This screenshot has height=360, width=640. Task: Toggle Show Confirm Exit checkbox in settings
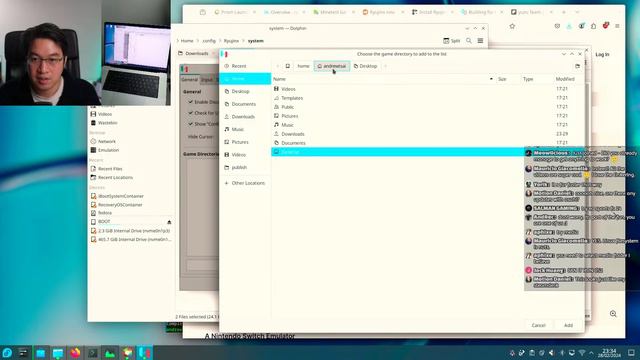click(190, 123)
